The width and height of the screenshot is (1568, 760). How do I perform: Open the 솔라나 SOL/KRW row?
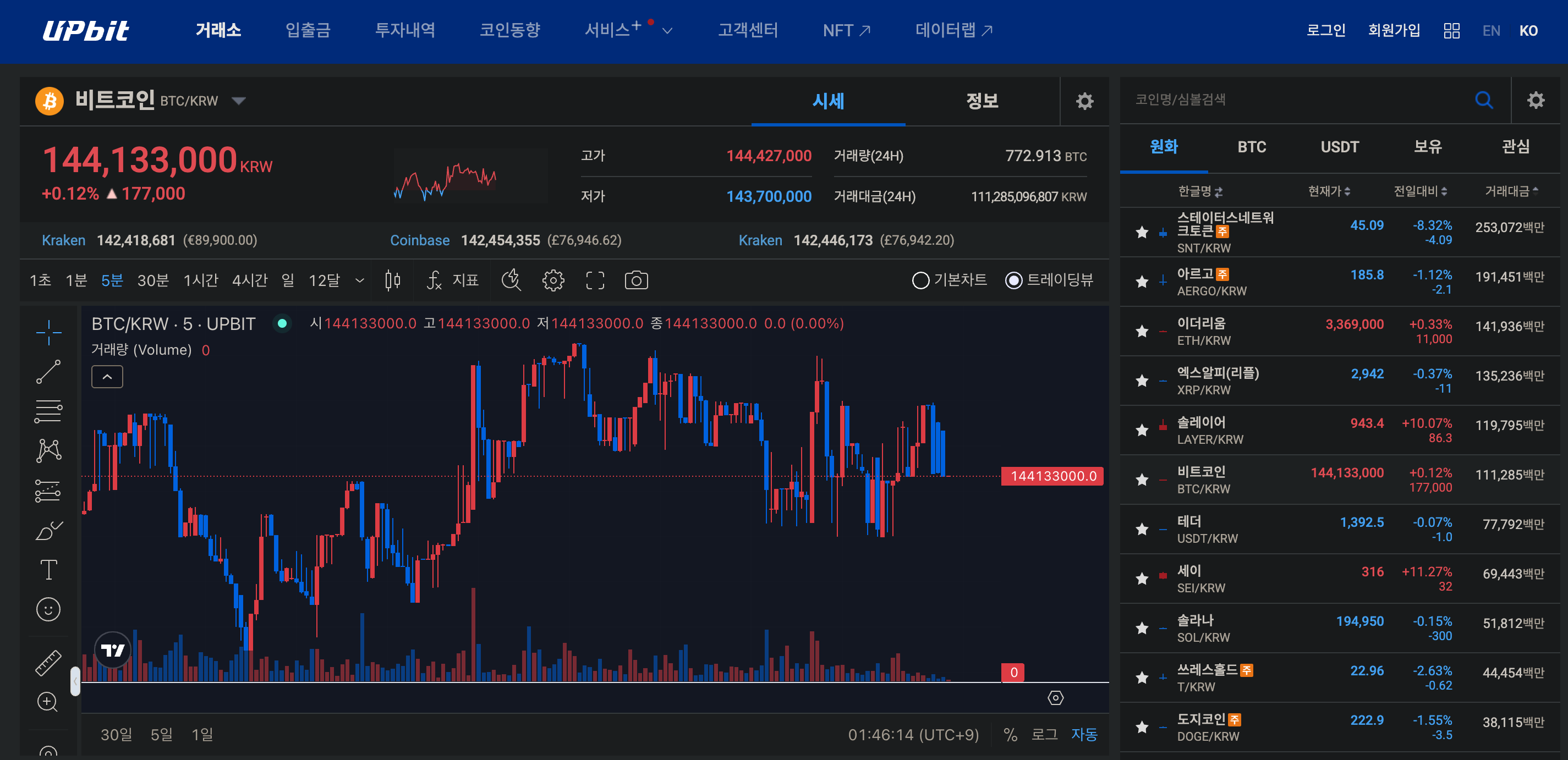point(1339,628)
